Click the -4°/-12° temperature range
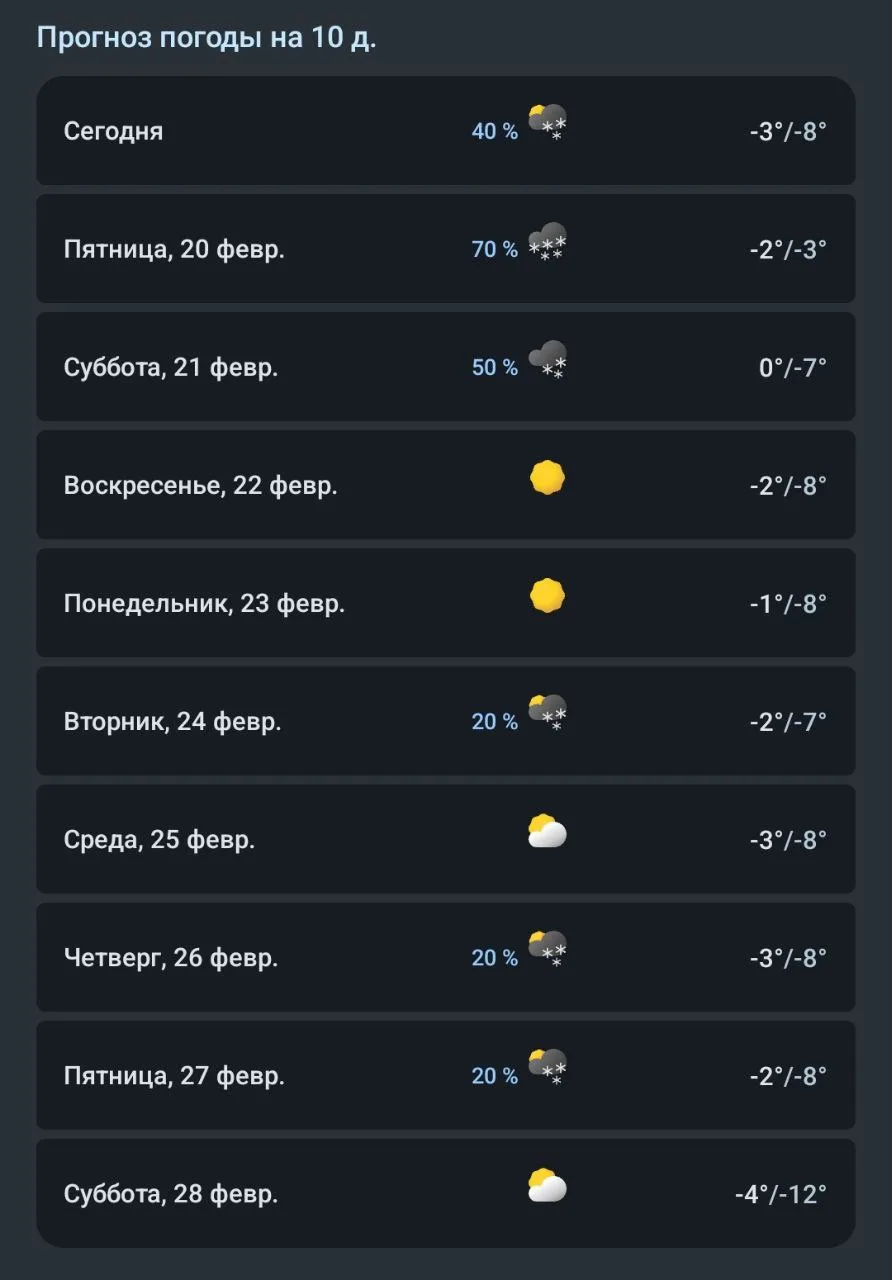Viewport: 892px width, 1280px height. click(780, 1194)
